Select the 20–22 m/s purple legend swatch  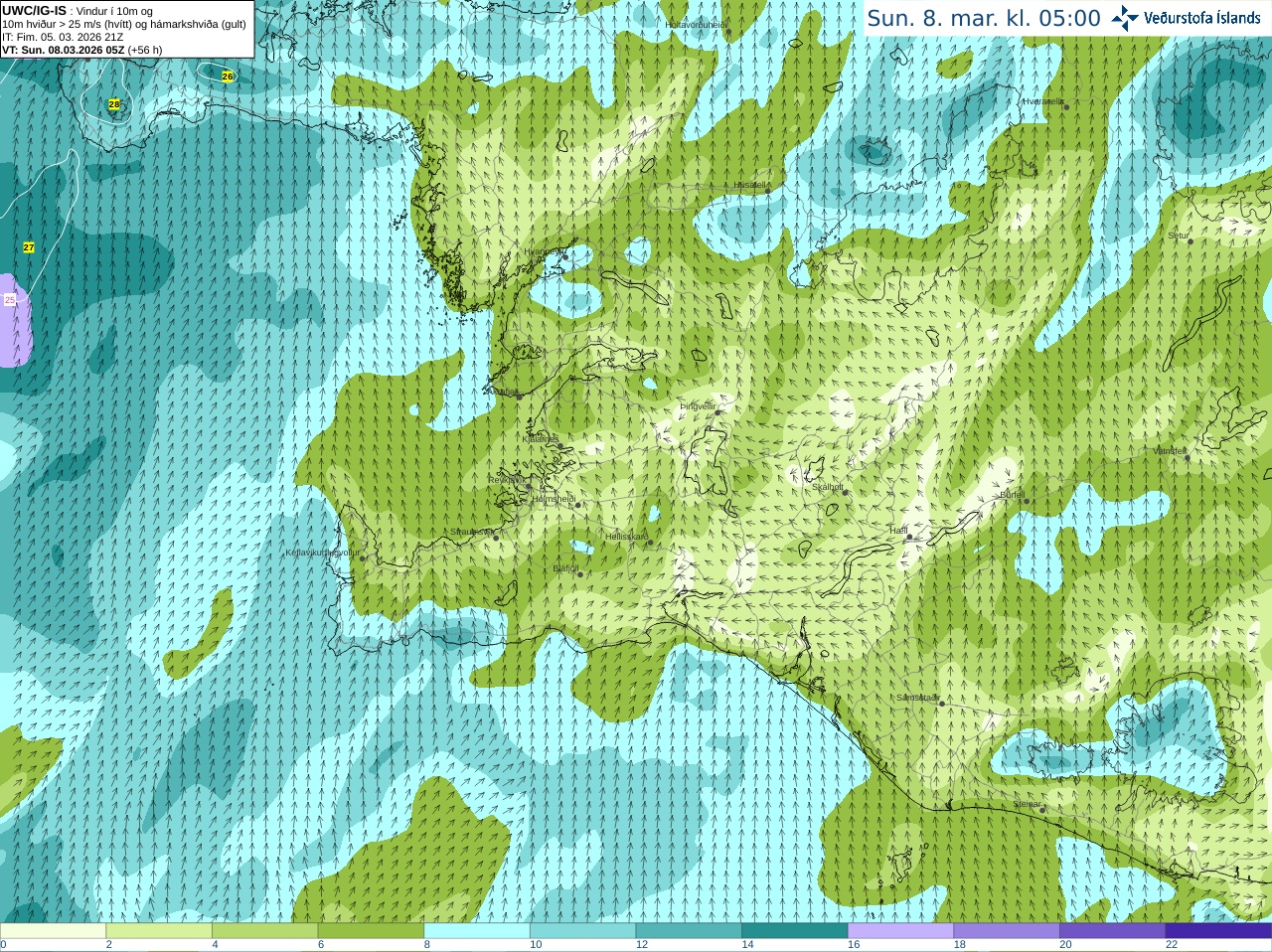click(x=1113, y=931)
